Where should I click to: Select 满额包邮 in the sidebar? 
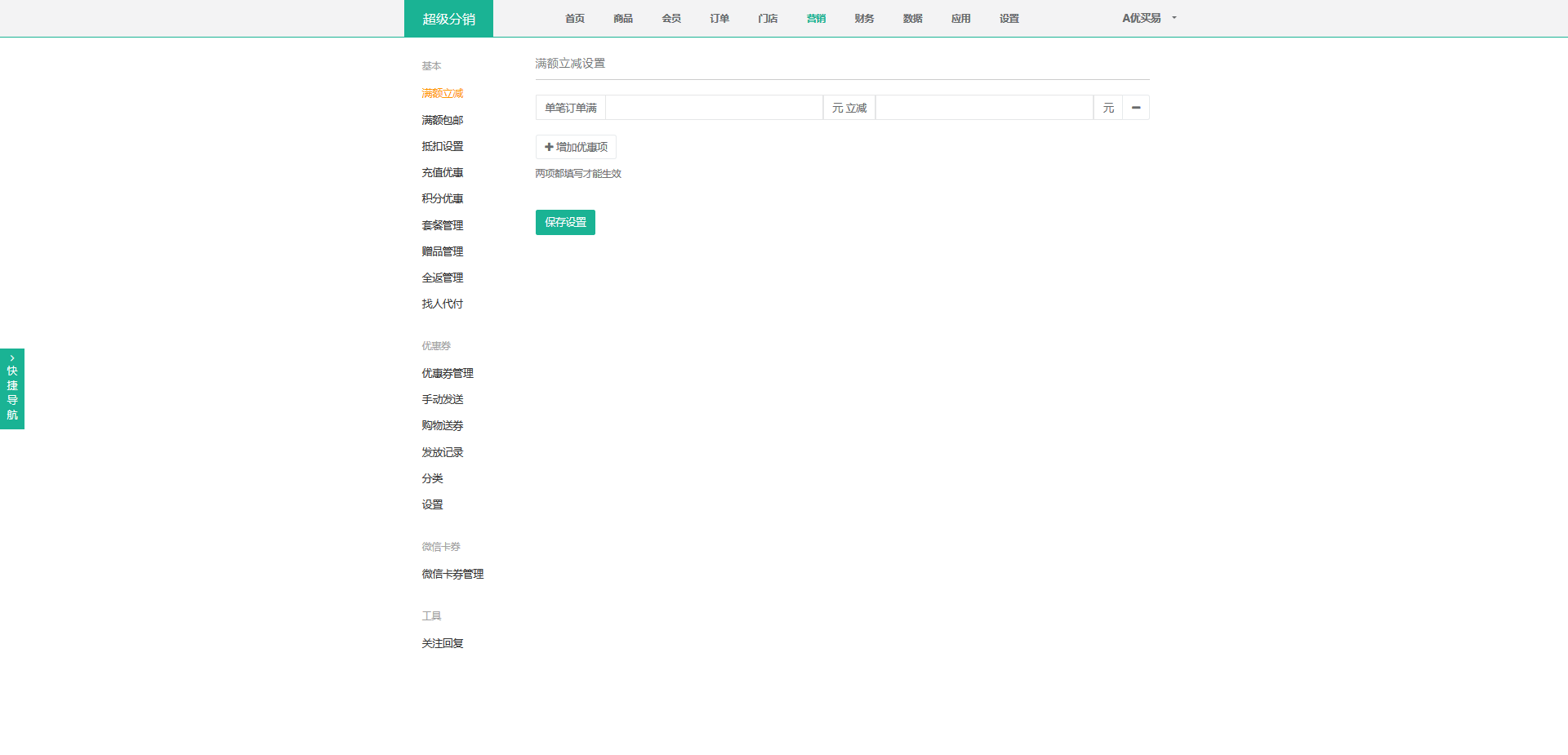(442, 120)
